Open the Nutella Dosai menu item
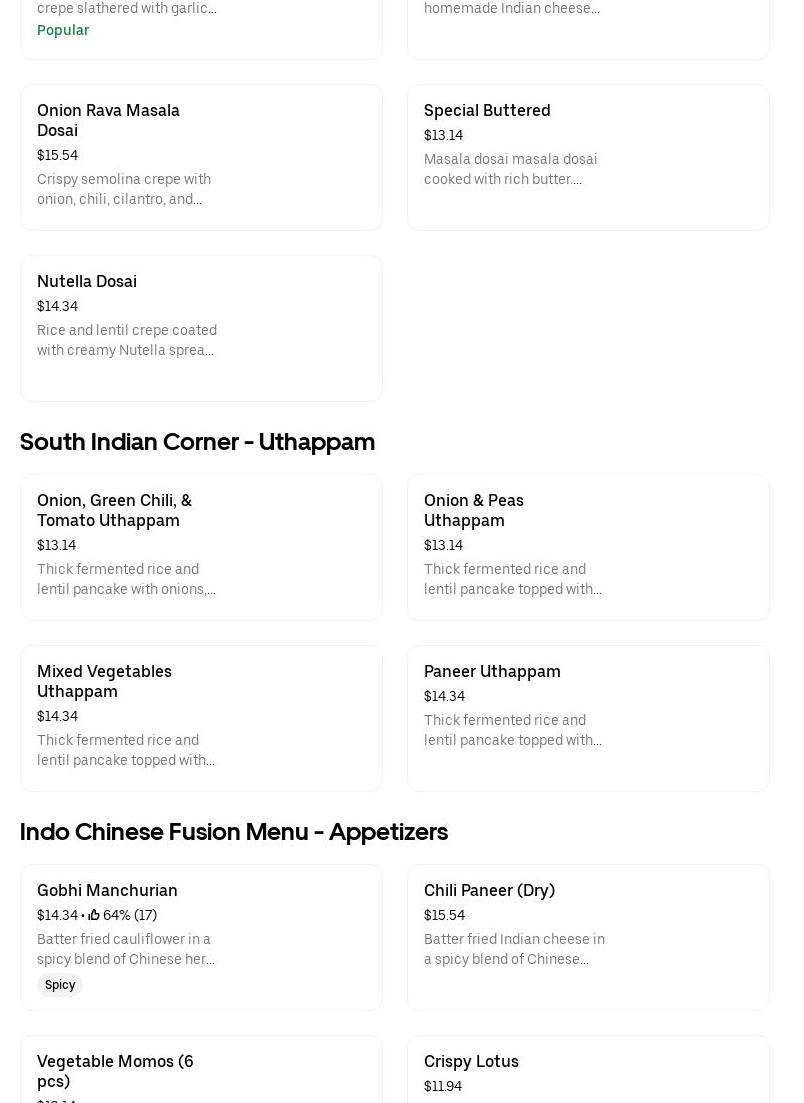804x1103 pixels. point(87,281)
